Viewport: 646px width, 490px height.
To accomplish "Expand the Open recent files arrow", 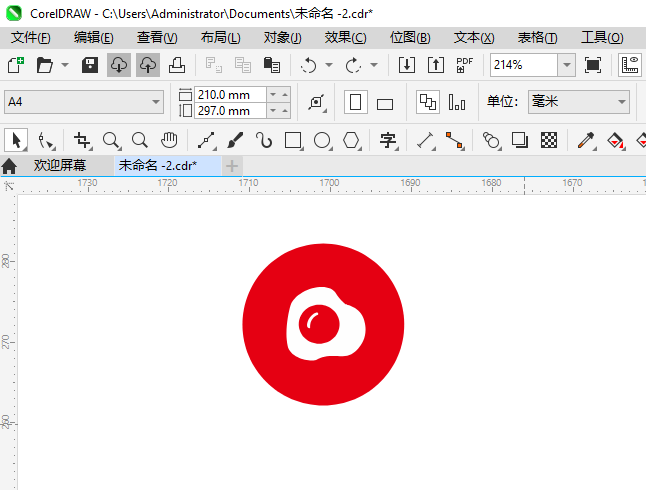I will [x=65, y=65].
